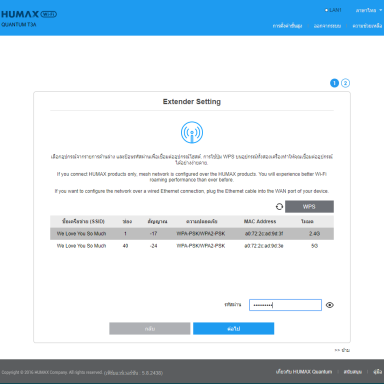
Task: Click WPA-PSK/WPA2-PSK in the 2.4G row
Action: pos(201,234)
